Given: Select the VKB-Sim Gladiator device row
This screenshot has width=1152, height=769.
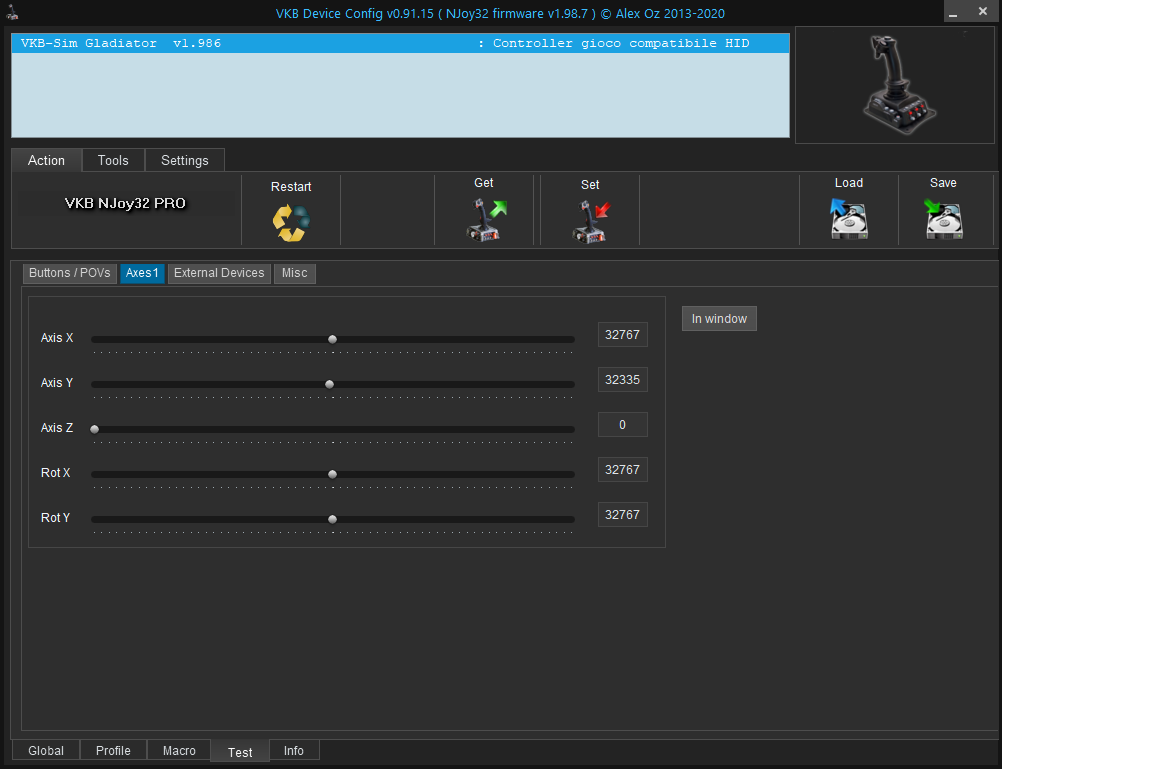Looking at the screenshot, I should (x=400, y=43).
